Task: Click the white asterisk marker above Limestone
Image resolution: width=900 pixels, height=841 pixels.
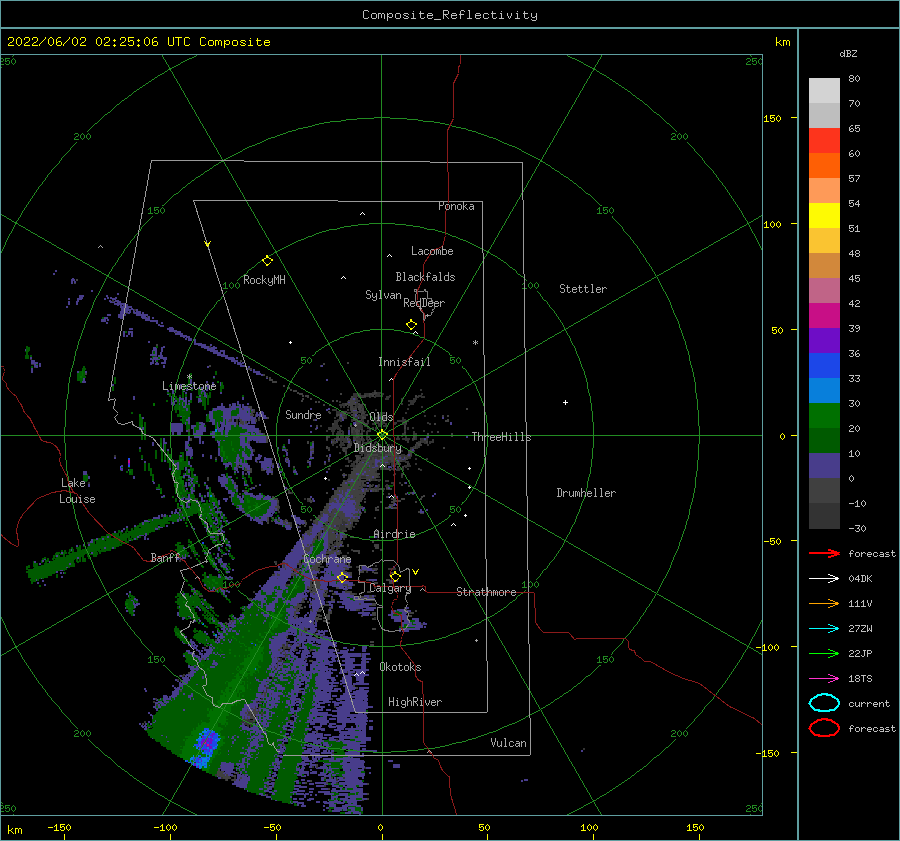Action: [x=189, y=377]
